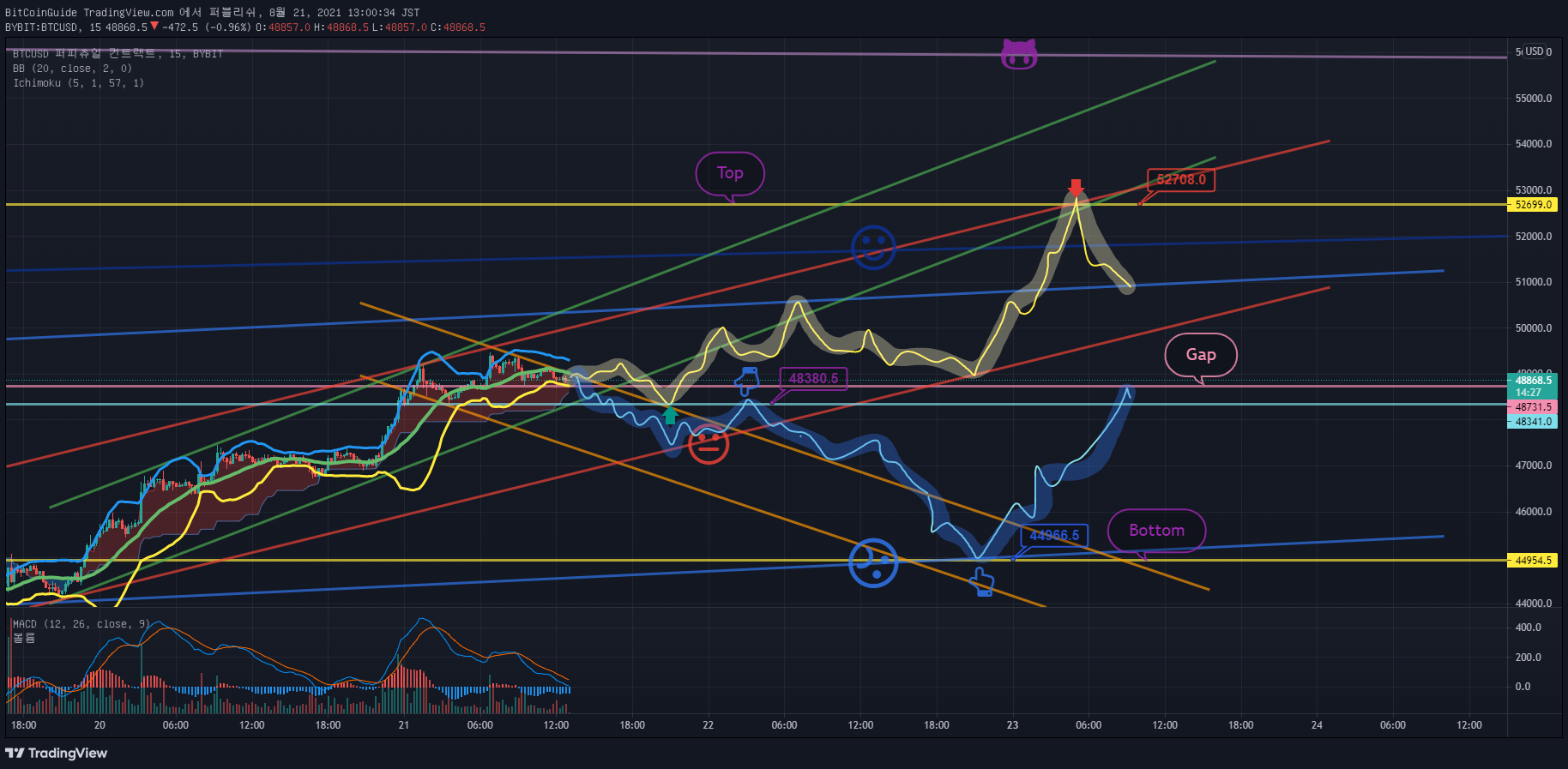Click the 51000.0 price axis label
Screen dimensions: 1568x769
pos(1534,282)
